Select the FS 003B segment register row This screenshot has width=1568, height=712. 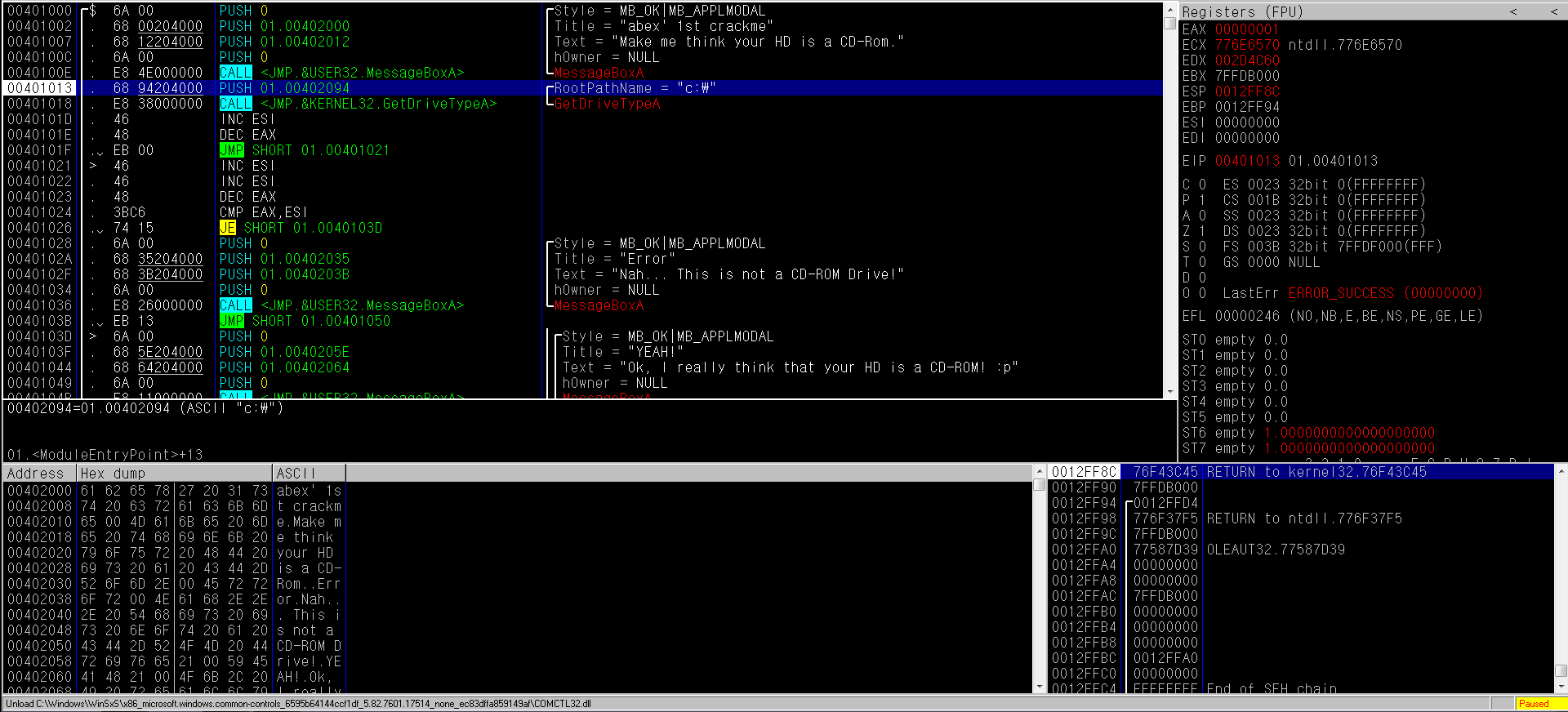[1333, 247]
